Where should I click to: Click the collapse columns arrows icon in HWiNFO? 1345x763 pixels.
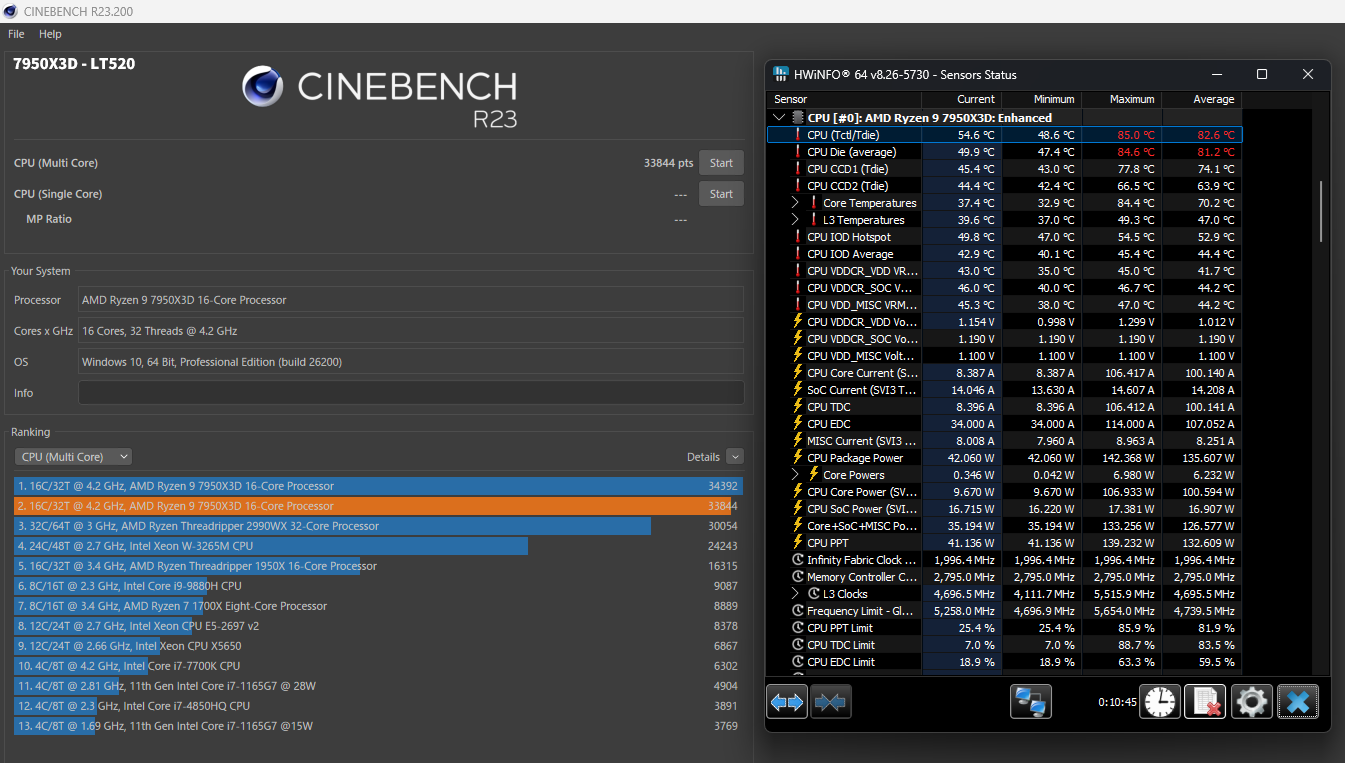tap(830, 702)
